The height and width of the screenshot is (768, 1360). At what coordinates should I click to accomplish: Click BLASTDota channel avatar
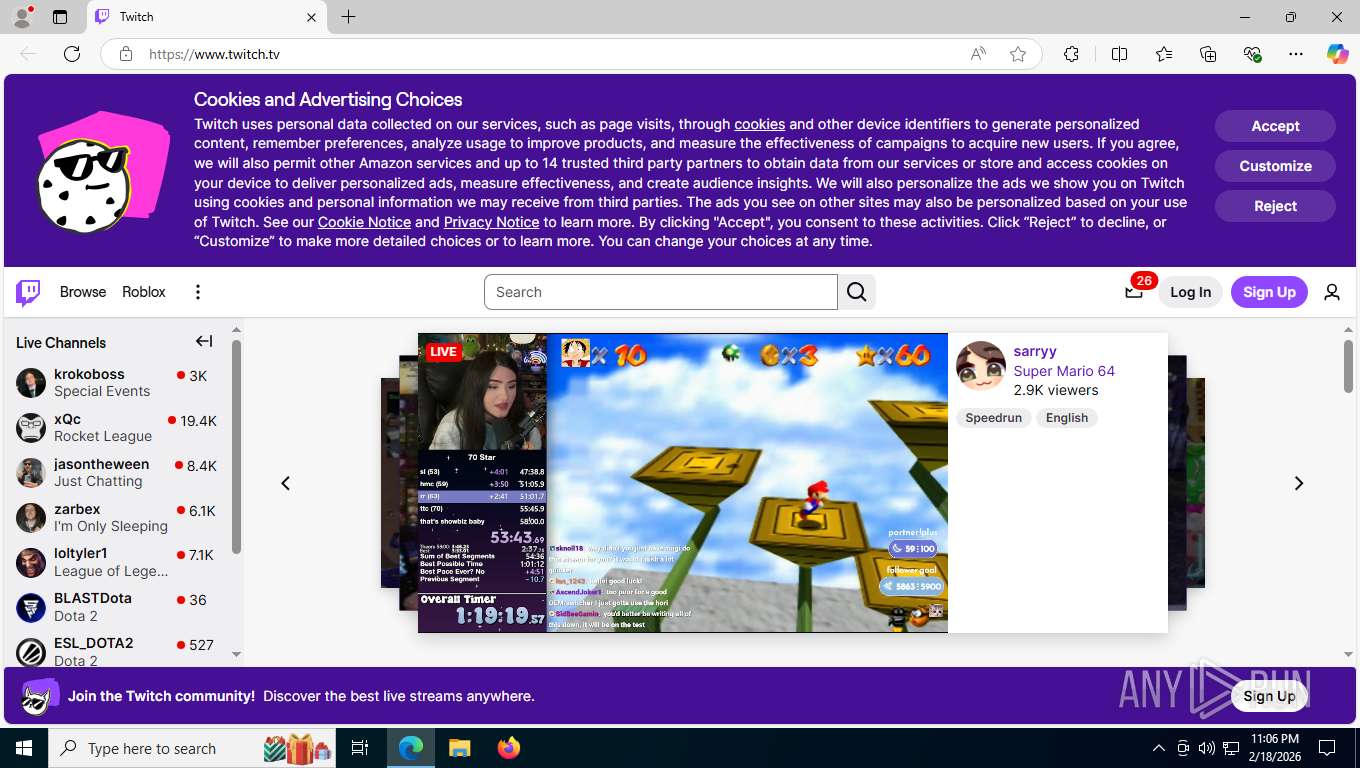pos(31,607)
